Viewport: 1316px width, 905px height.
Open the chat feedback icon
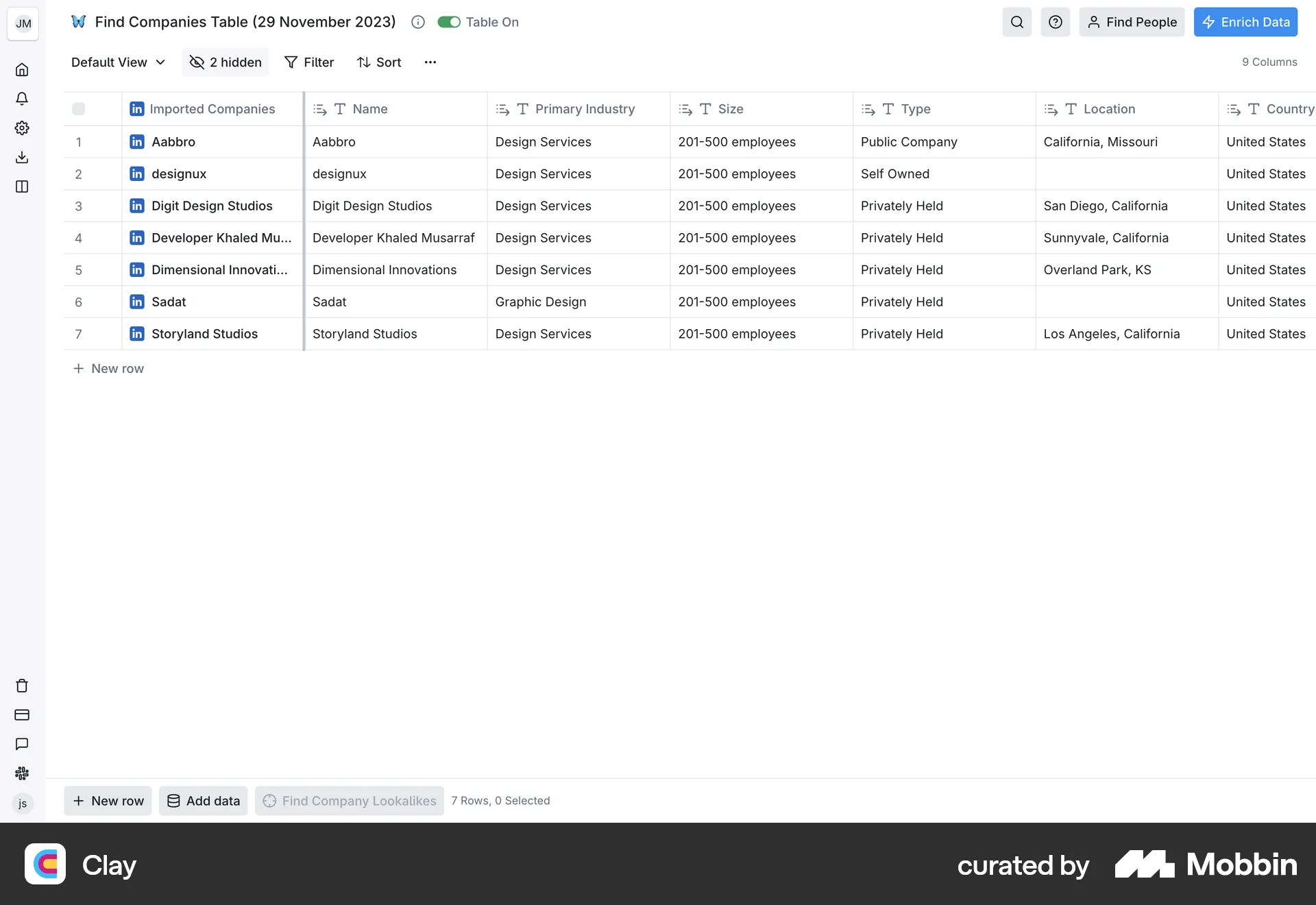click(x=22, y=744)
